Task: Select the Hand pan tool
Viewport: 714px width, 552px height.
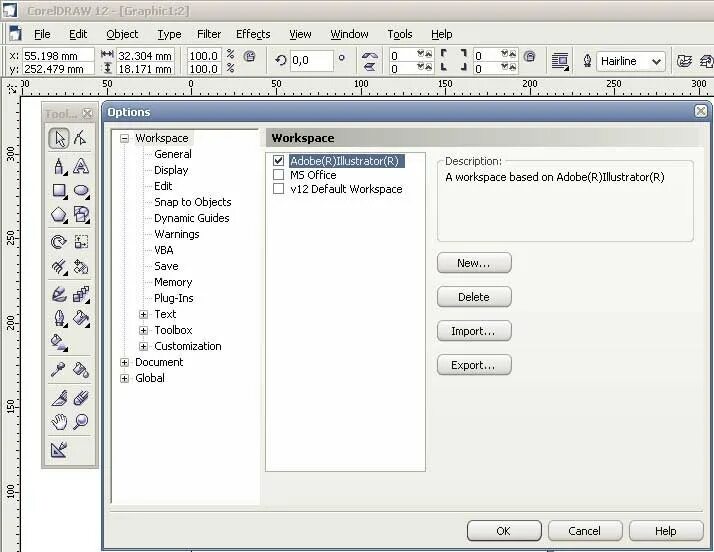Action: pos(59,422)
